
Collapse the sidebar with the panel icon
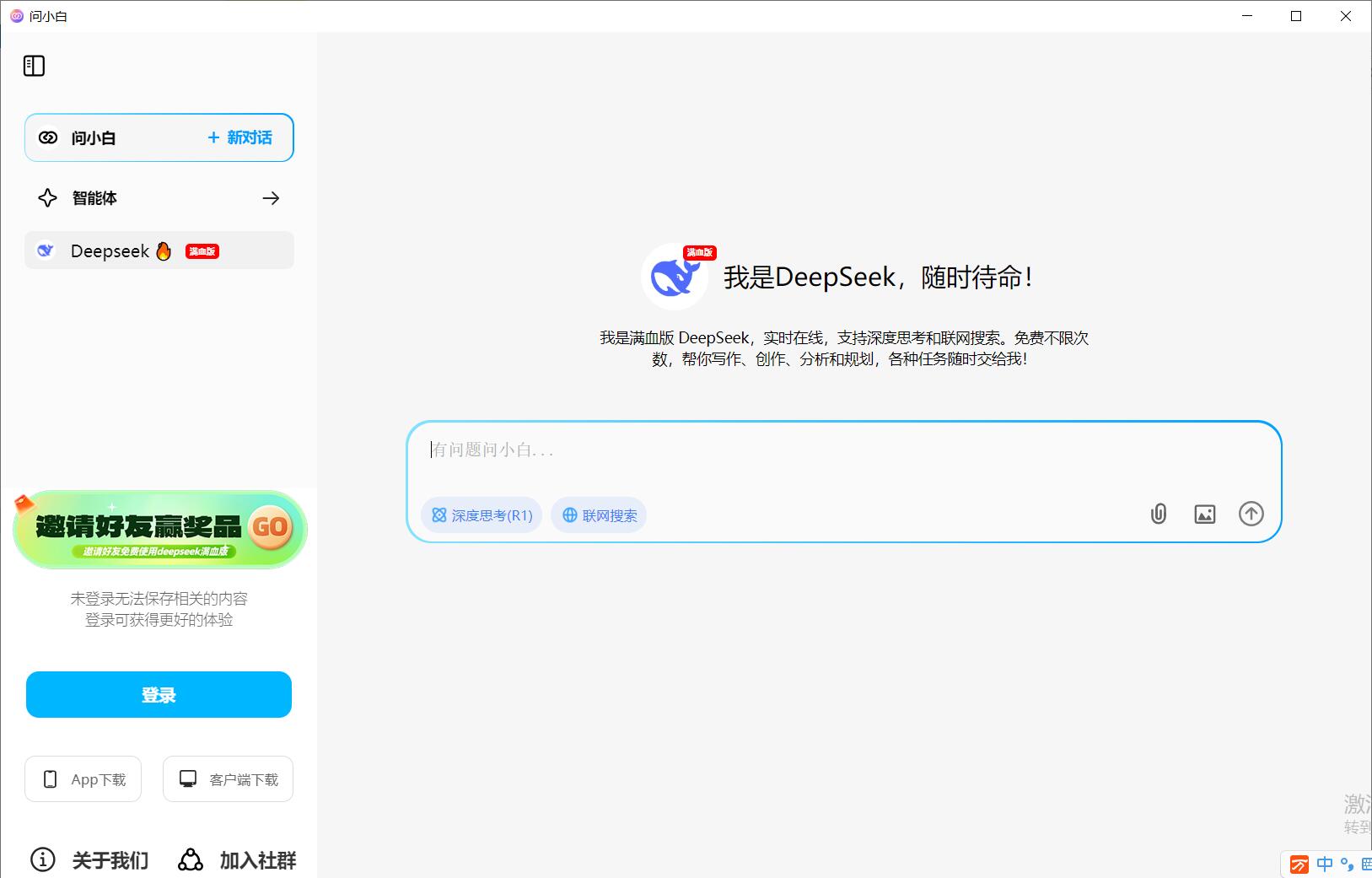coord(34,66)
